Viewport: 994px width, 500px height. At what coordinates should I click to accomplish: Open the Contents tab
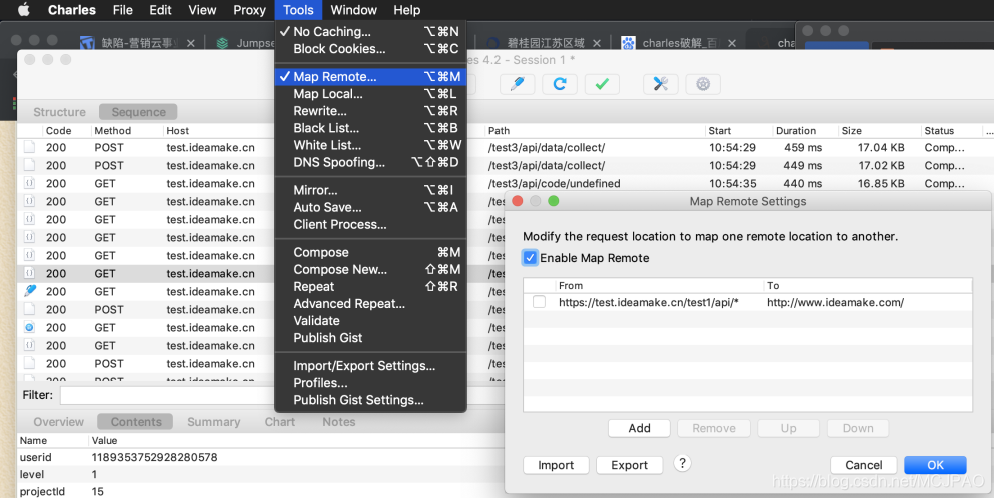(136, 421)
